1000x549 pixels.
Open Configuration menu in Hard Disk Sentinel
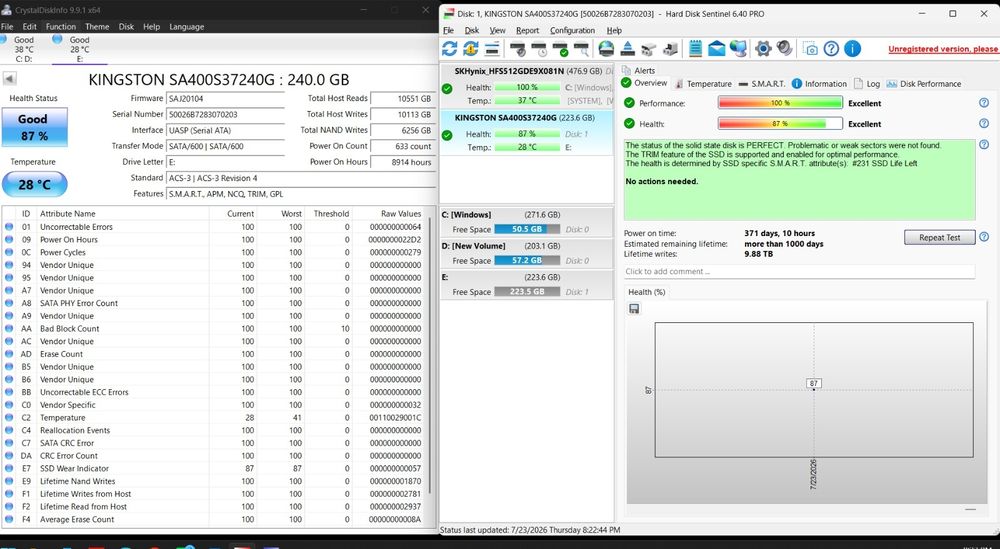coord(572,30)
